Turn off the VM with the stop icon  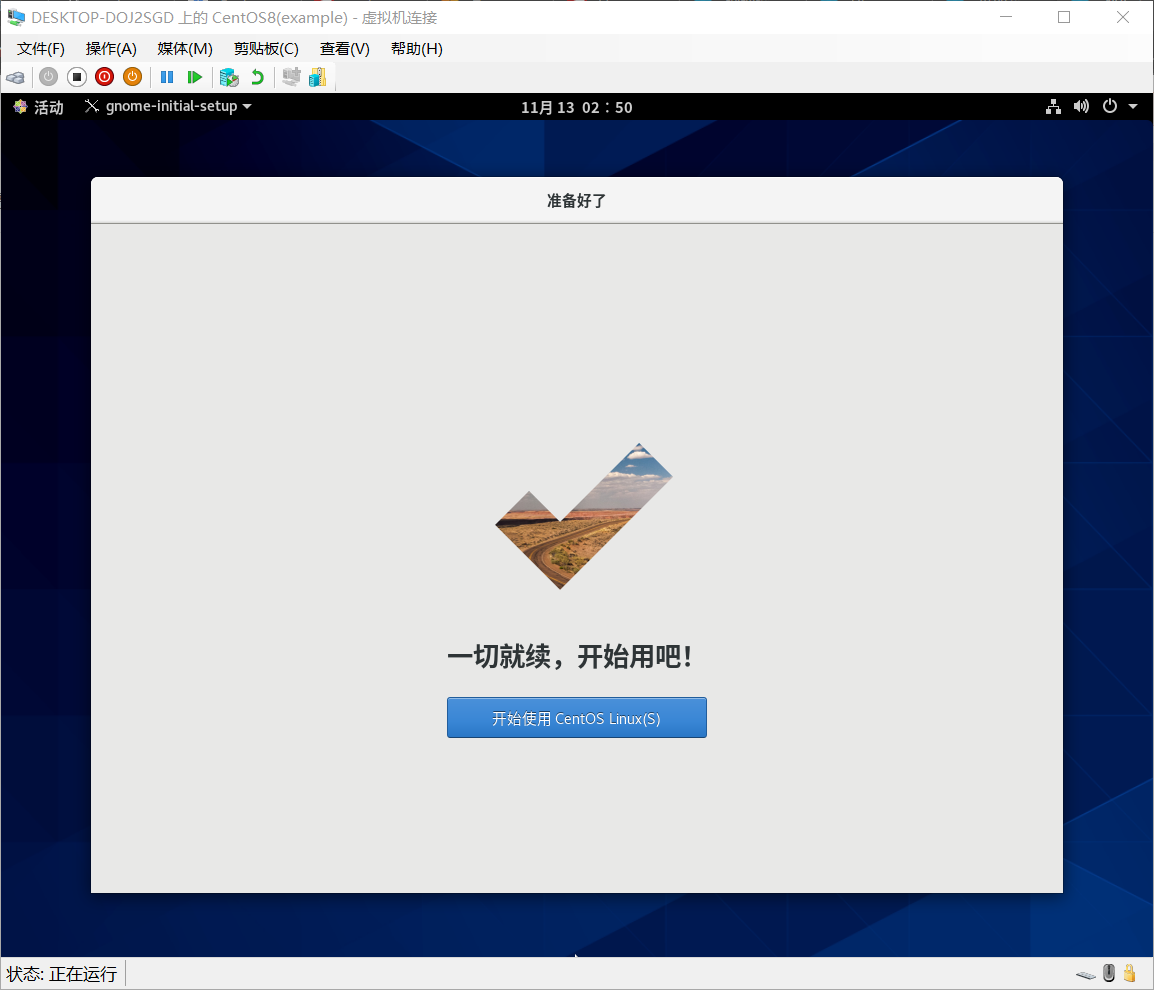click(77, 77)
